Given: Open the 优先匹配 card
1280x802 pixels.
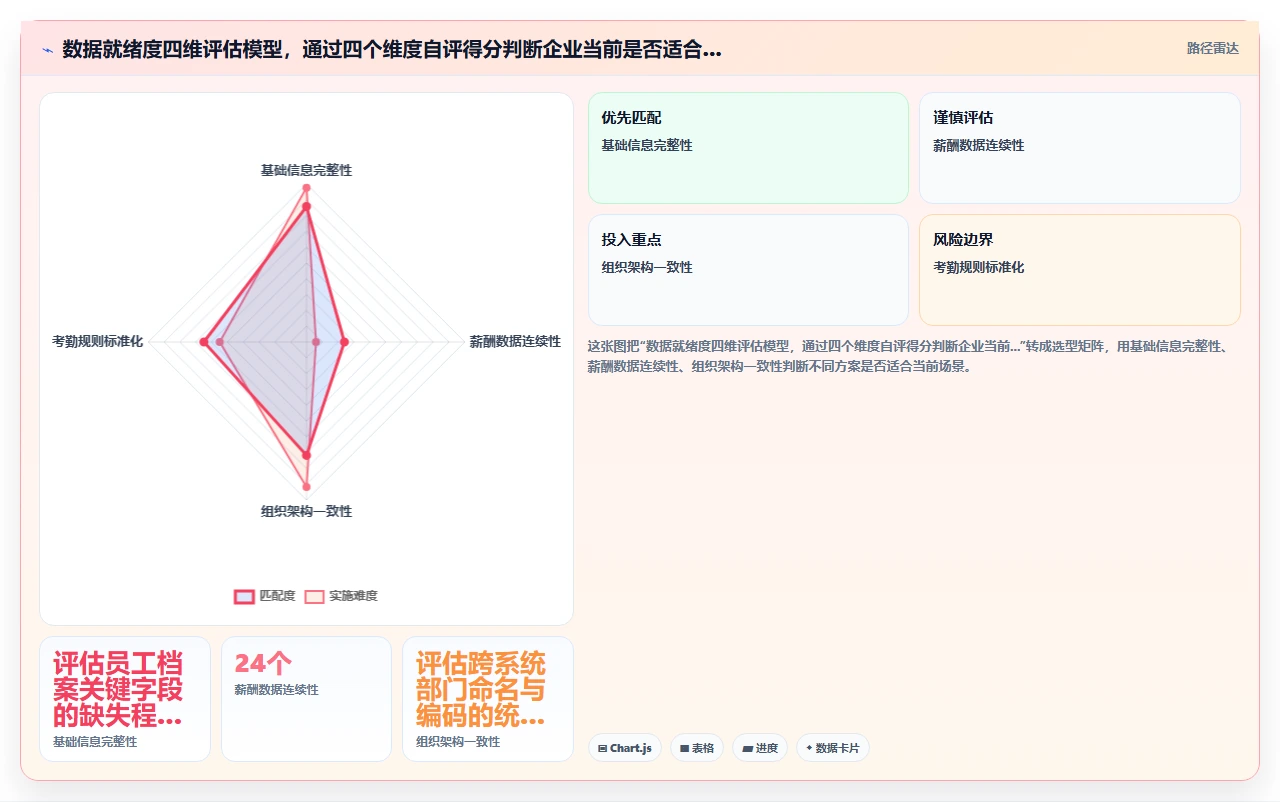Looking at the screenshot, I should click(x=748, y=148).
